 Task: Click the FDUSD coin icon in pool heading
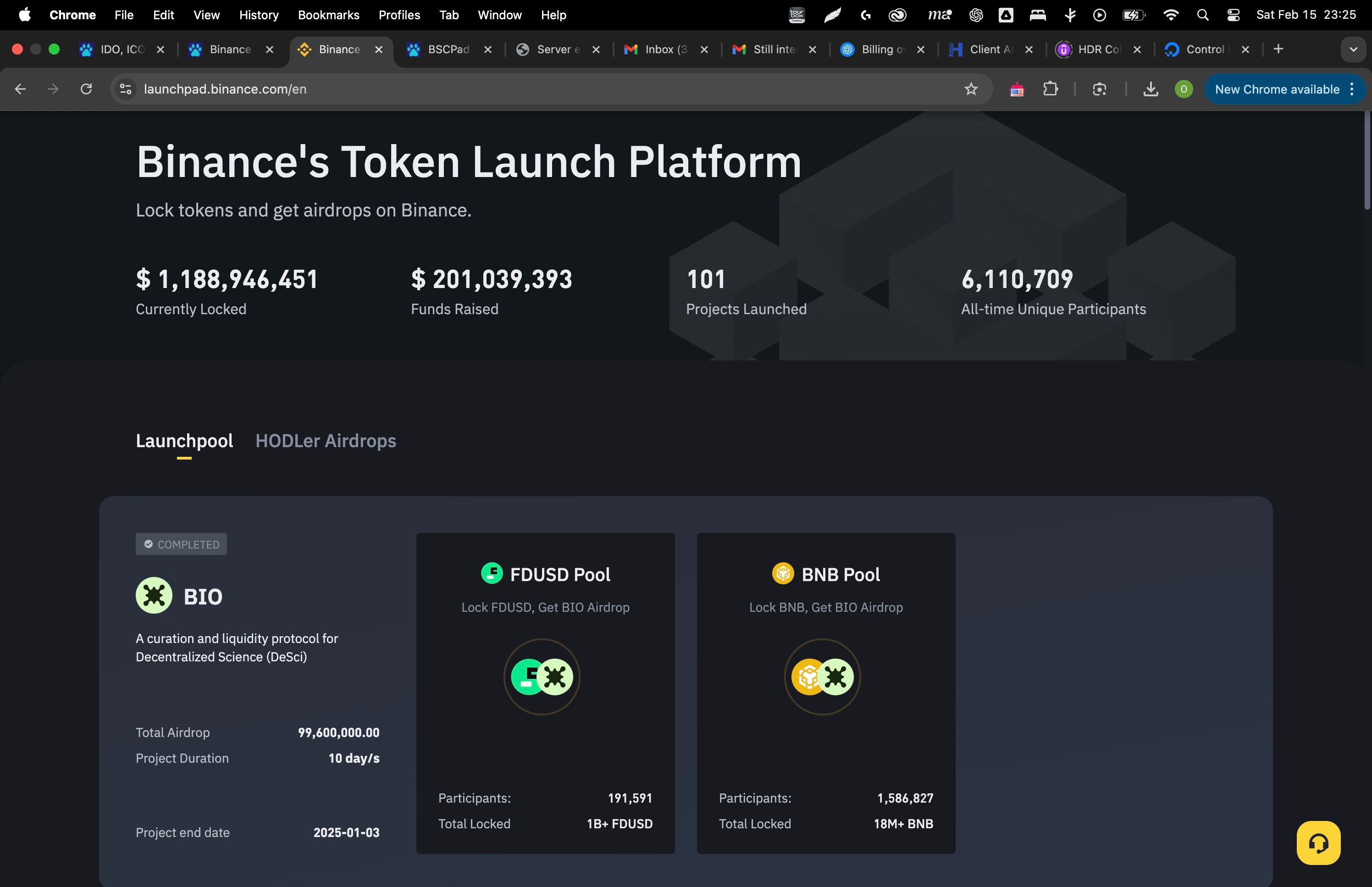492,573
